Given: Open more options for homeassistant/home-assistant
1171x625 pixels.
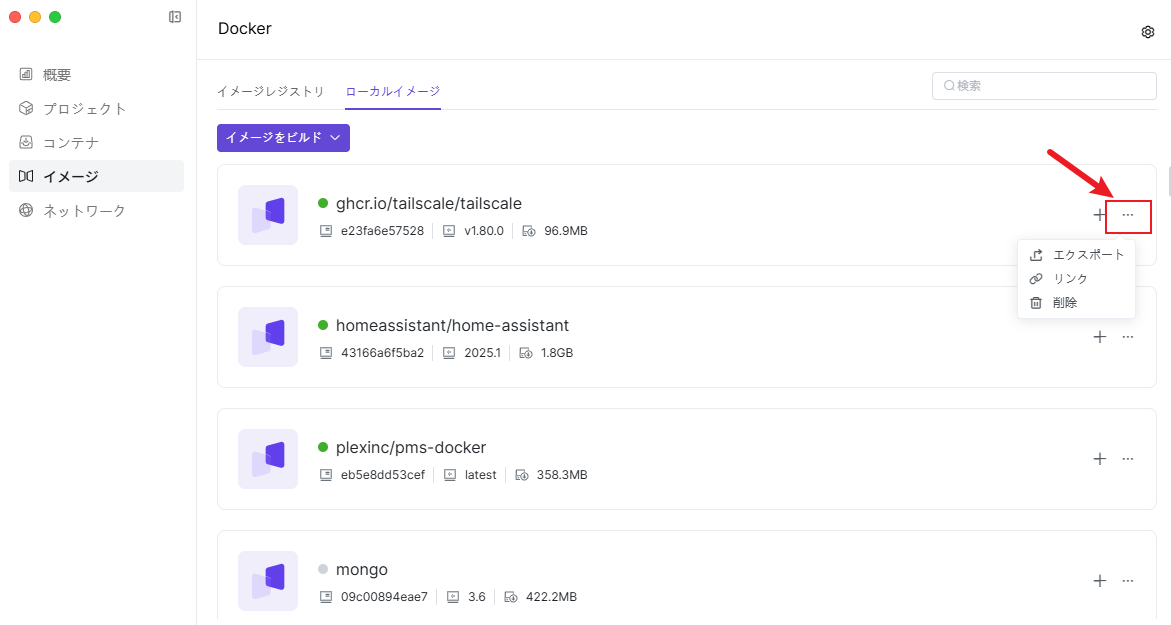Looking at the screenshot, I should (x=1128, y=337).
